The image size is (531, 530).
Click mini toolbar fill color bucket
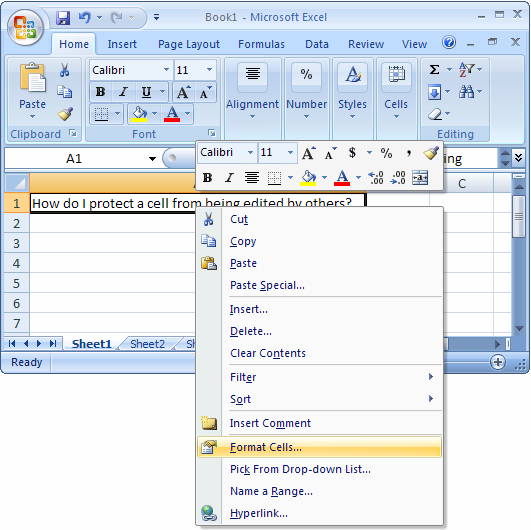pyautogui.click(x=308, y=177)
